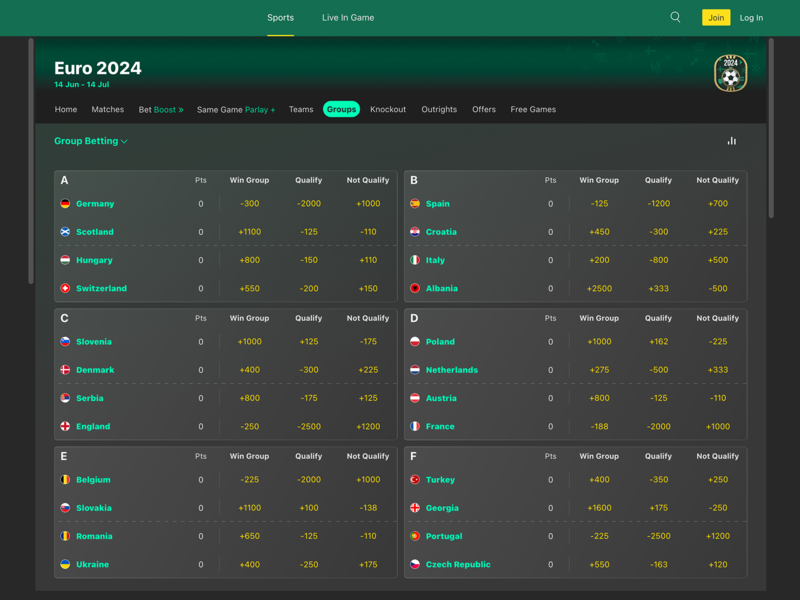The image size is (800, 600).
Task: Select Portugal Not Qualify odds +1200
Action: [x=717, y=536]
